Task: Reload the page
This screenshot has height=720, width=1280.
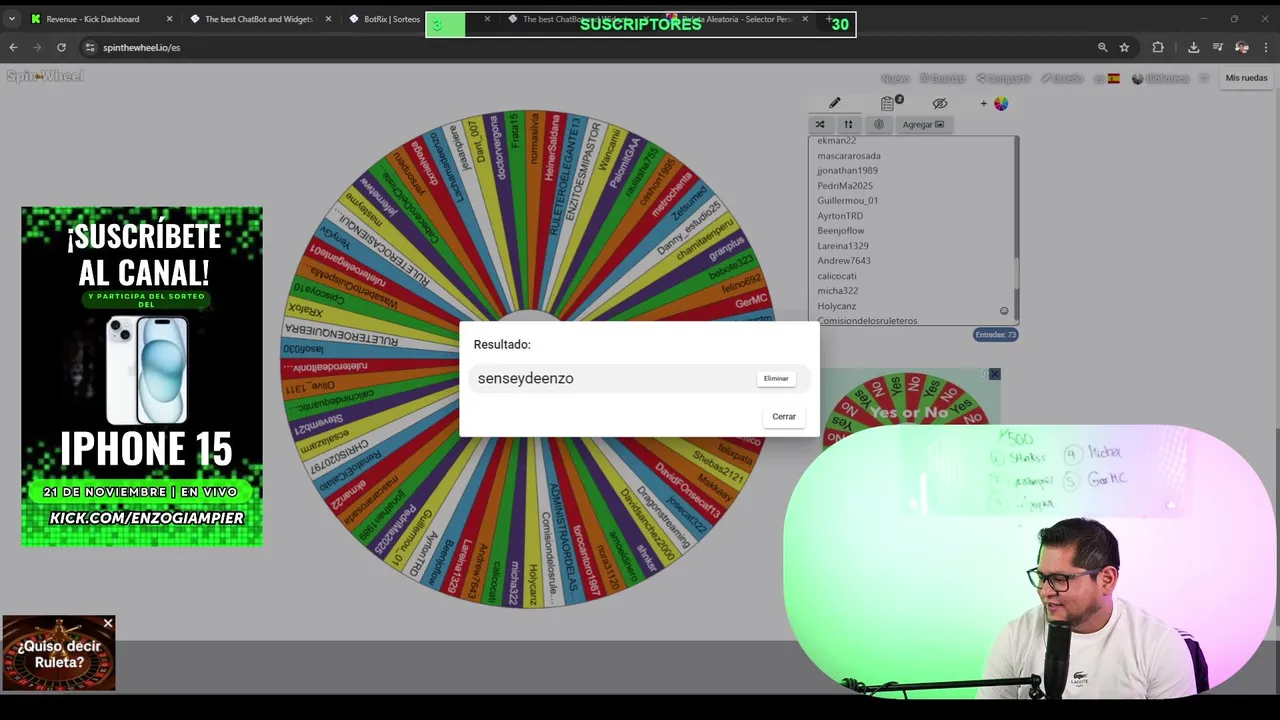Action: [x=61, y=47]
